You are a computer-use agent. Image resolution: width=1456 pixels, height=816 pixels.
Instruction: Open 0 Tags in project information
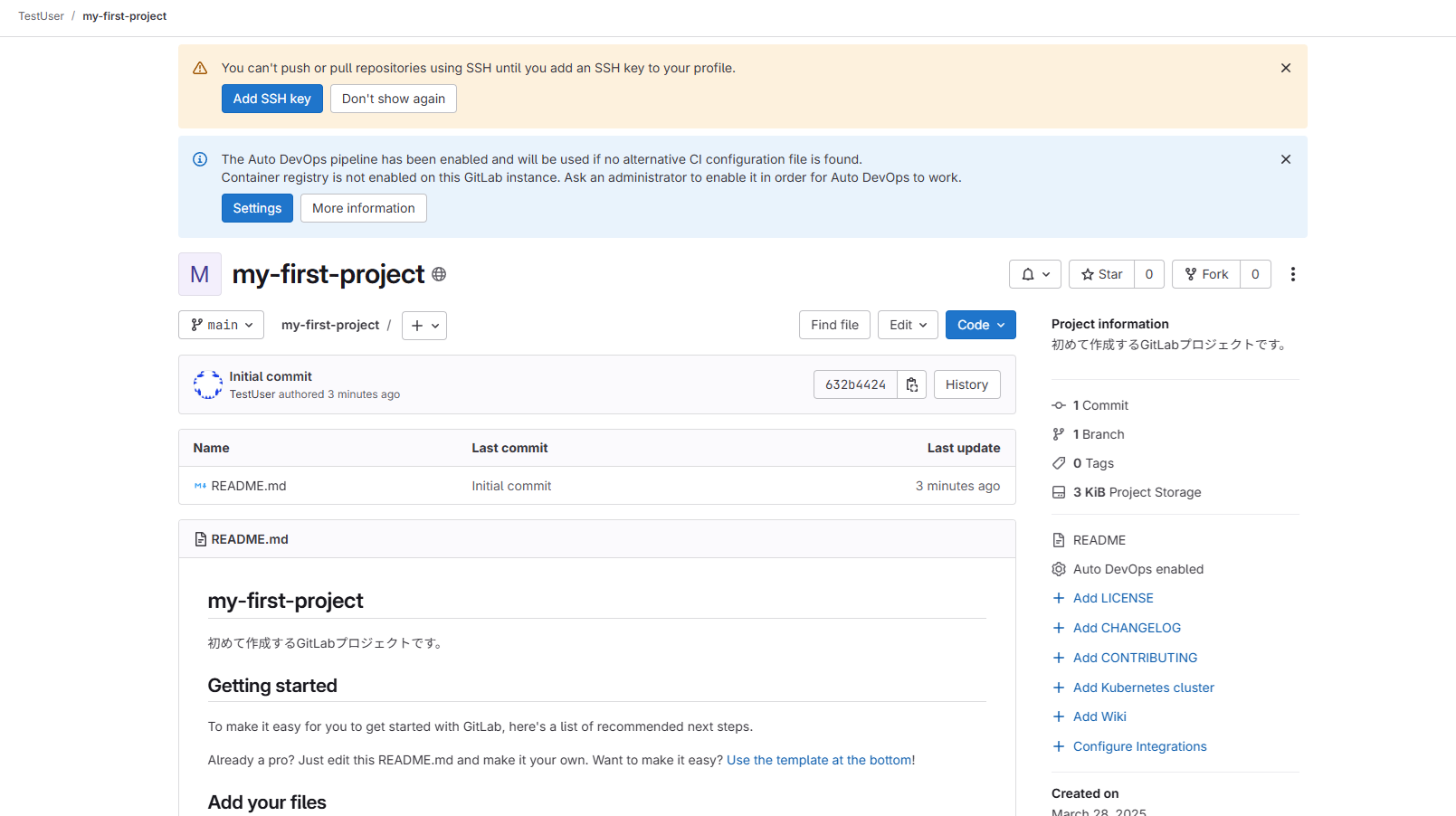[x=1093, y=463]
